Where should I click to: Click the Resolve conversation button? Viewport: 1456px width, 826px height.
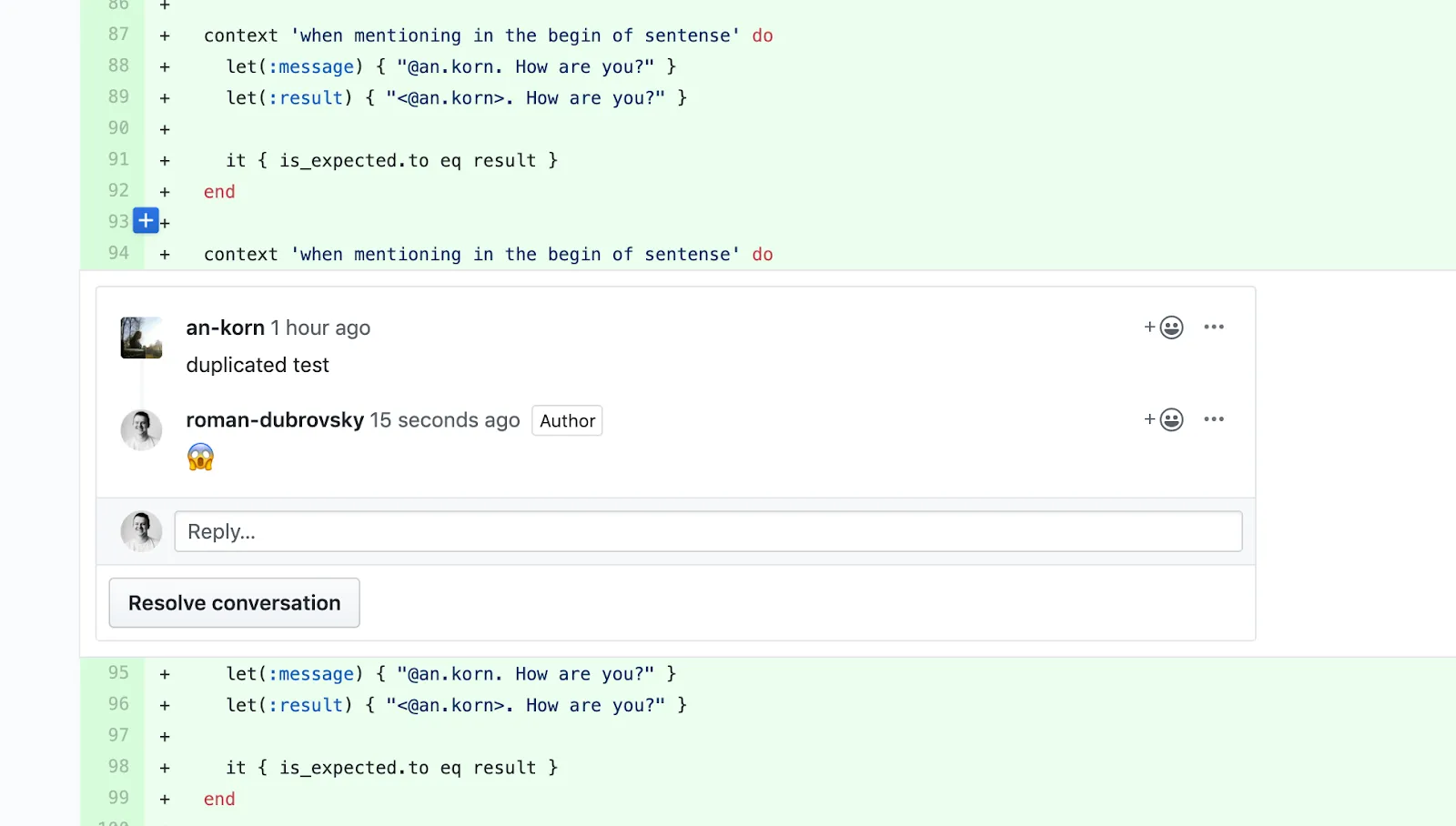[x=234, y=602]
